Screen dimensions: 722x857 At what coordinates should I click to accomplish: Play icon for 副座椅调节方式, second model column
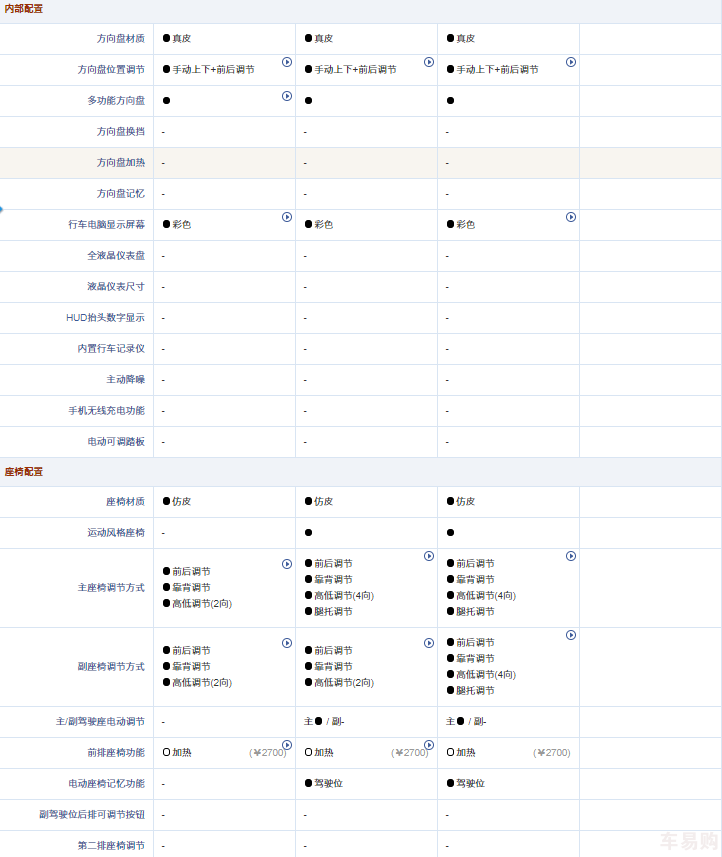click(x=429, y=643)
